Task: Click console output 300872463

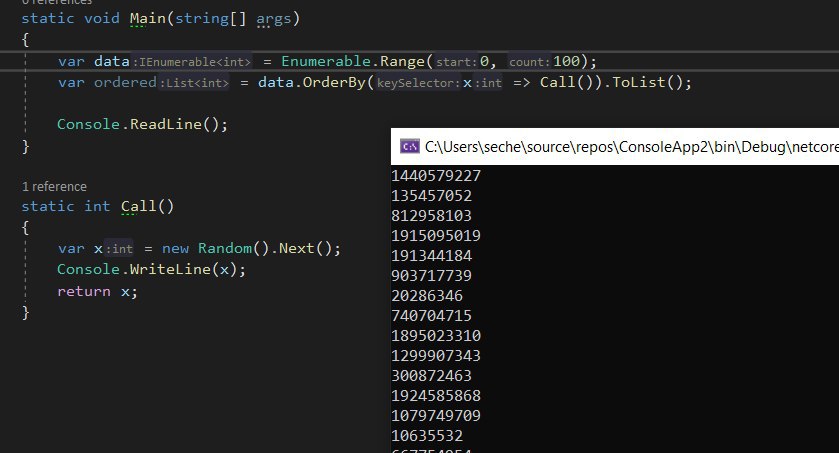Action: click(432, 376)
